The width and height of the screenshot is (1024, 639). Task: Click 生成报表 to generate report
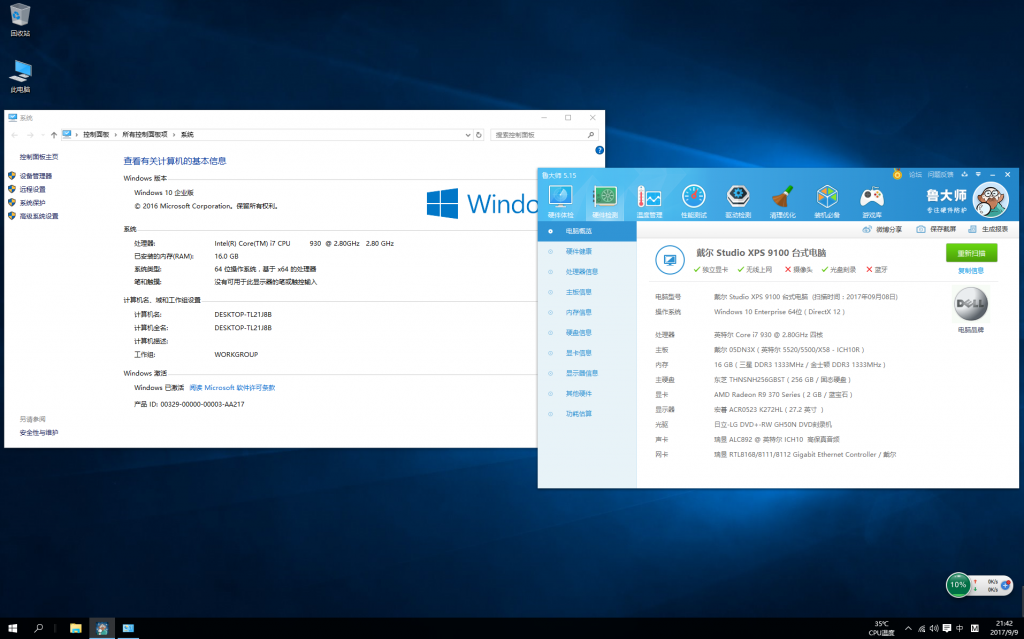coord(988,229)
